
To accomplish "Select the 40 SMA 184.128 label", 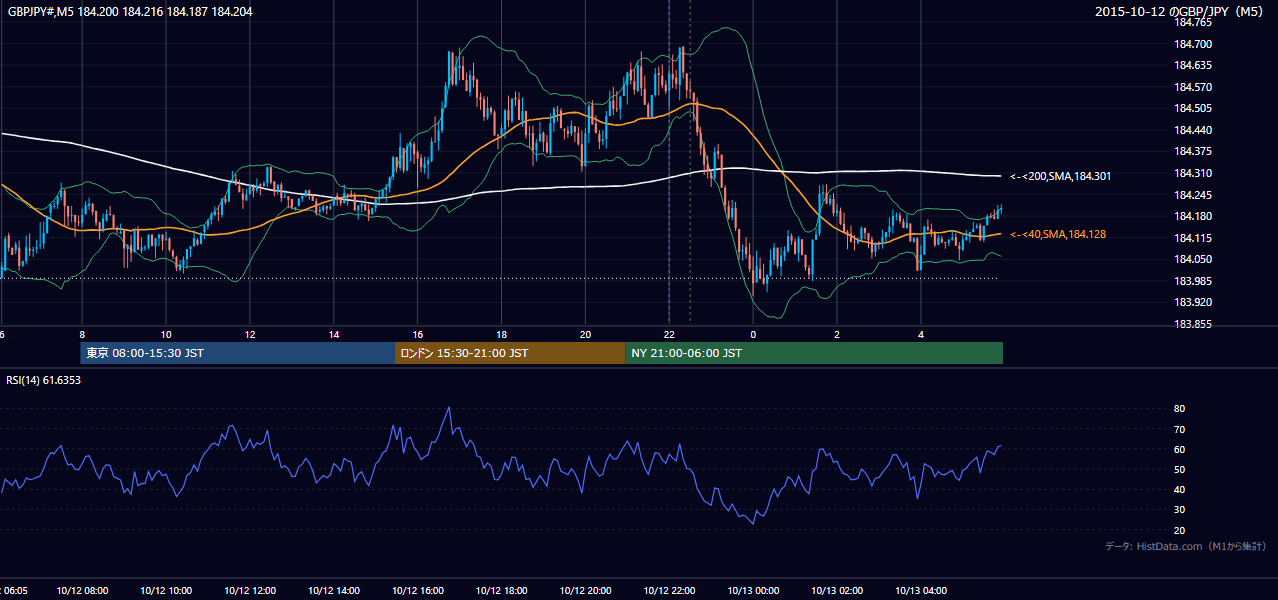I will (1057, 234).
